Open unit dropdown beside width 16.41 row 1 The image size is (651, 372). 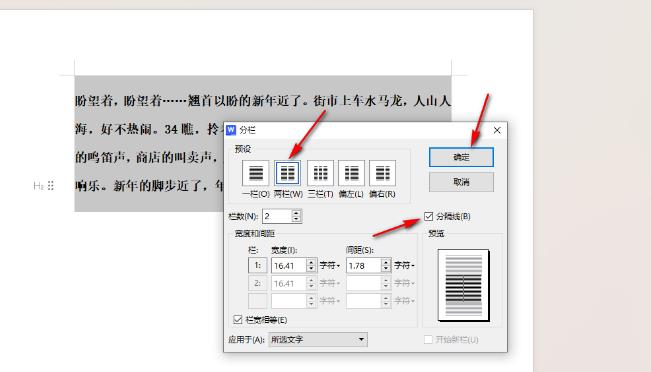point(330,265)
